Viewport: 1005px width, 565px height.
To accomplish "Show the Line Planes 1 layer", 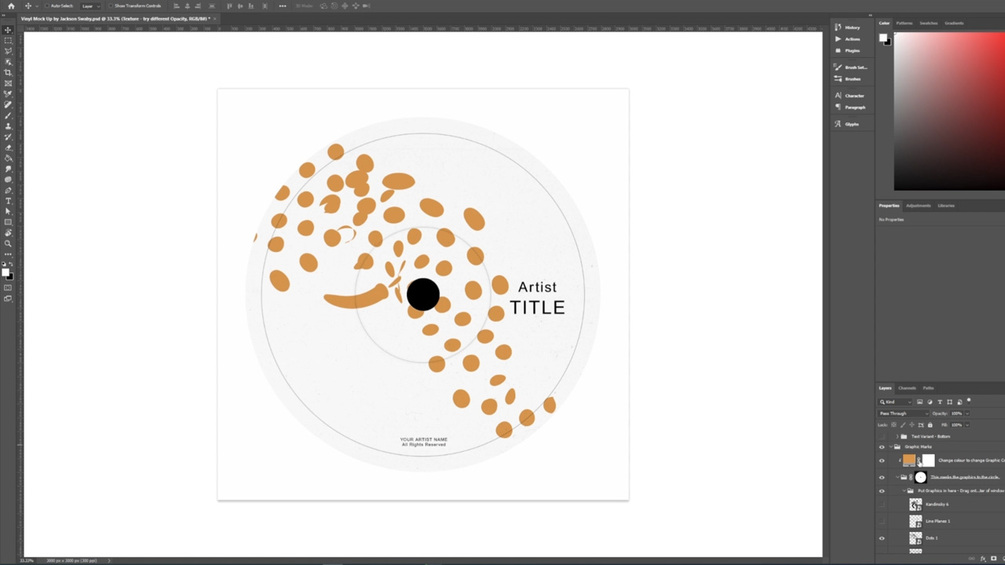I will [x=882, y=521].
